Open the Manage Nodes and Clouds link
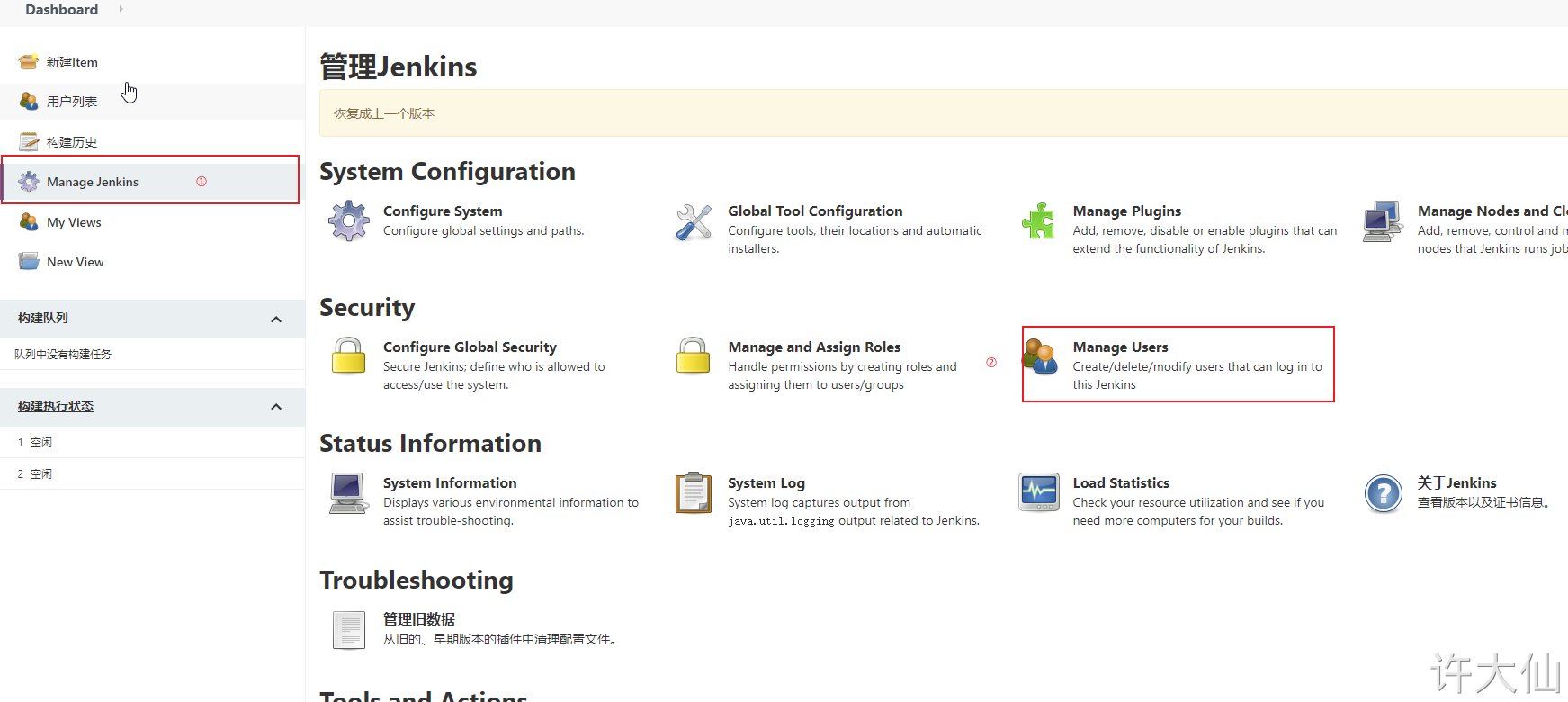This screenshot has width=1568, height=702. tap(1492, 211)
